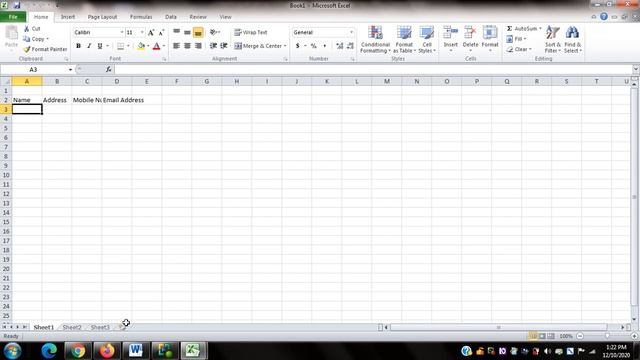The width and height of the screenshot is (640, 360).
Task: Click Insert cells icon
Action: (451, 33)
